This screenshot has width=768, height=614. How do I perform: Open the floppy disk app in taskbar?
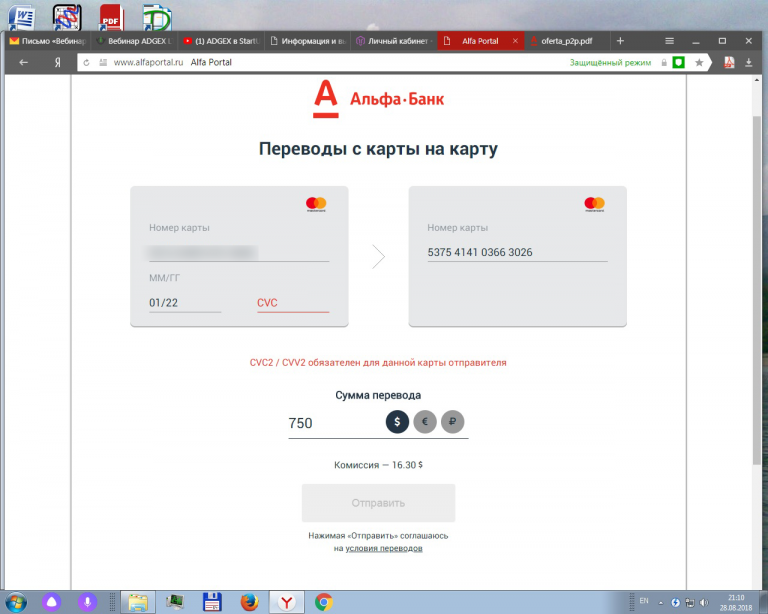(x=212, y=602)
